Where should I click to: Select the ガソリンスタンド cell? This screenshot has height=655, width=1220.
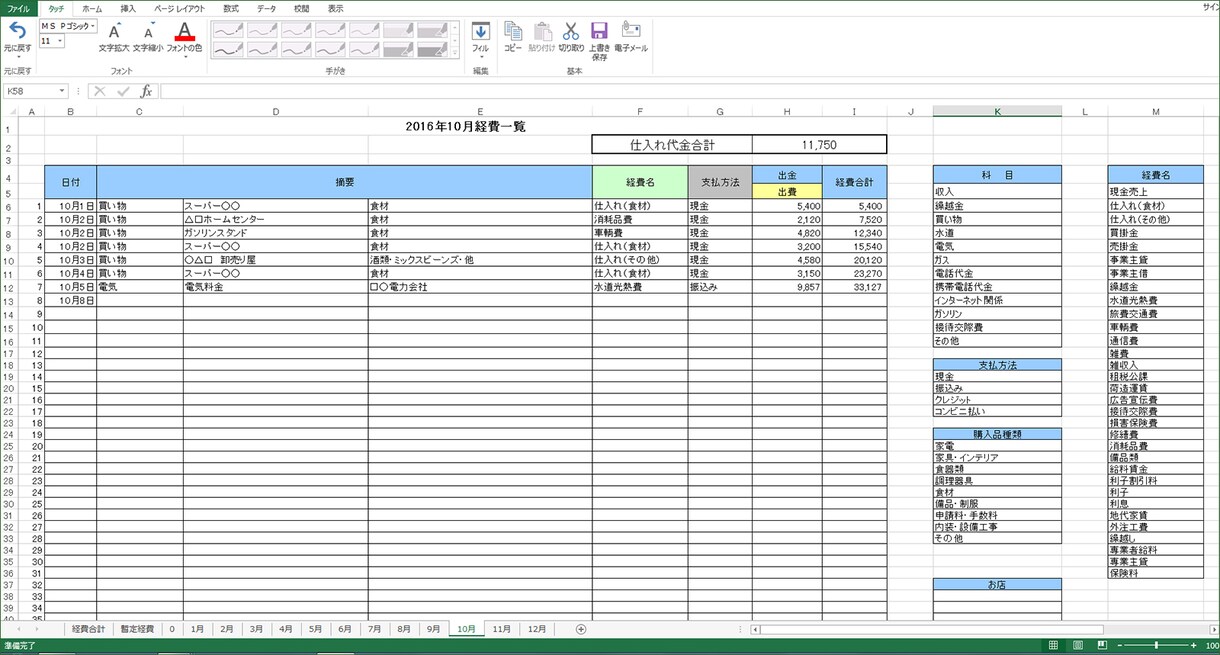[x=275, y=232]
